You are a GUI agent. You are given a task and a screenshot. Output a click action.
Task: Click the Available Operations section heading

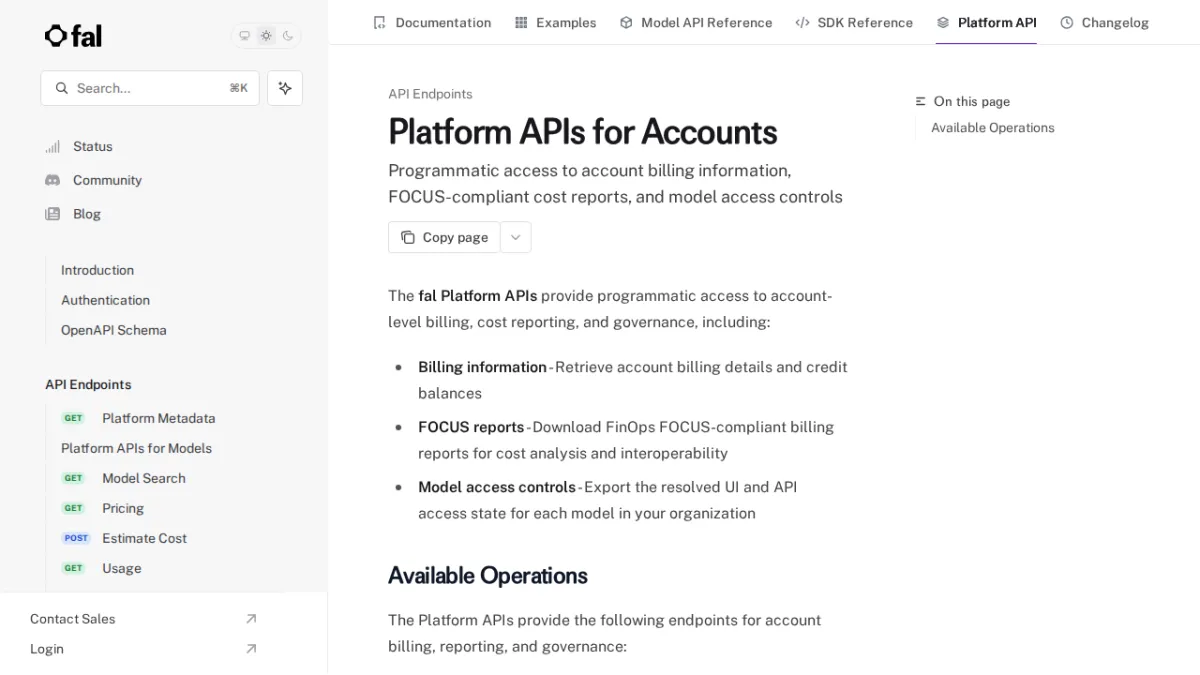[488, 576]
